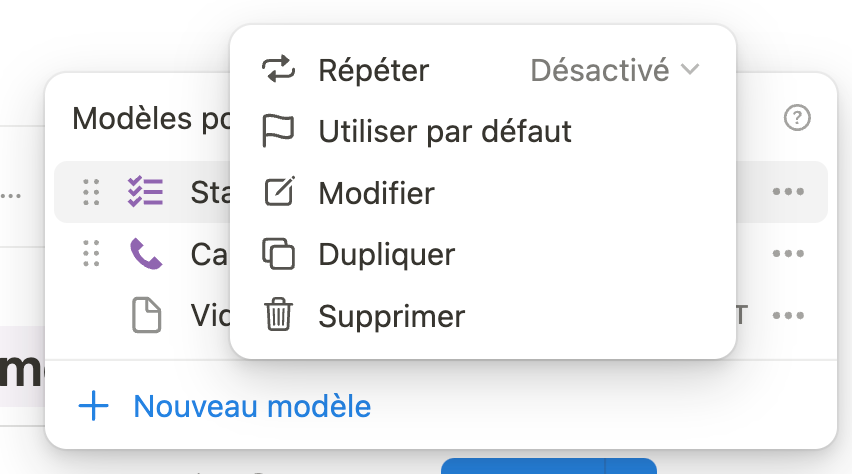The height and width of the screenshot is (474, 852).
Task: Click the blank page template icon
Action: pos(146,316)
